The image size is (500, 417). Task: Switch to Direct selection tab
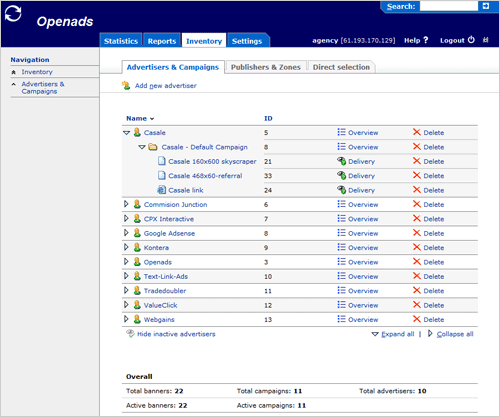click(x=341, y=67)
